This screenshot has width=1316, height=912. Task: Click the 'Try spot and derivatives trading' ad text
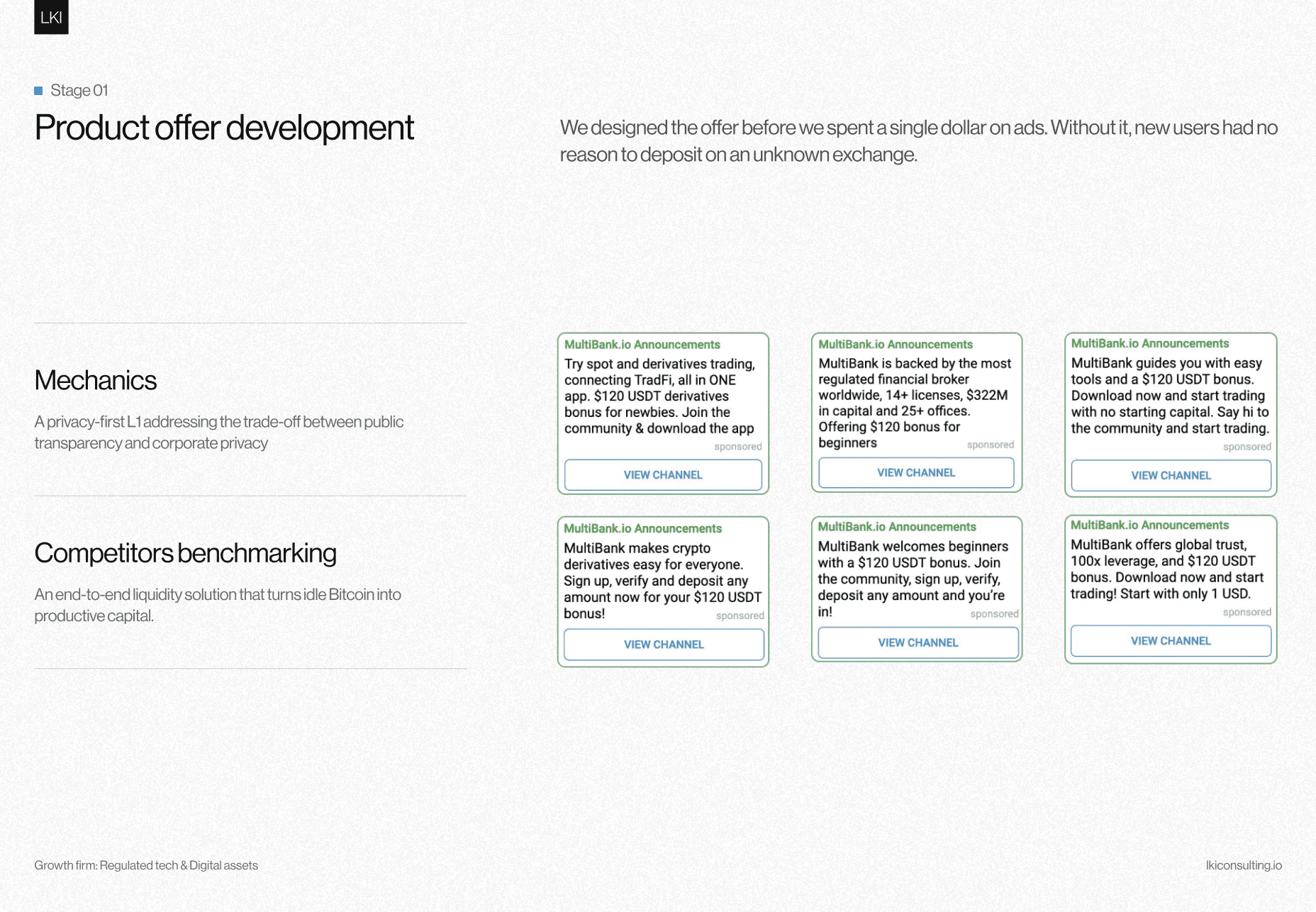660,396
